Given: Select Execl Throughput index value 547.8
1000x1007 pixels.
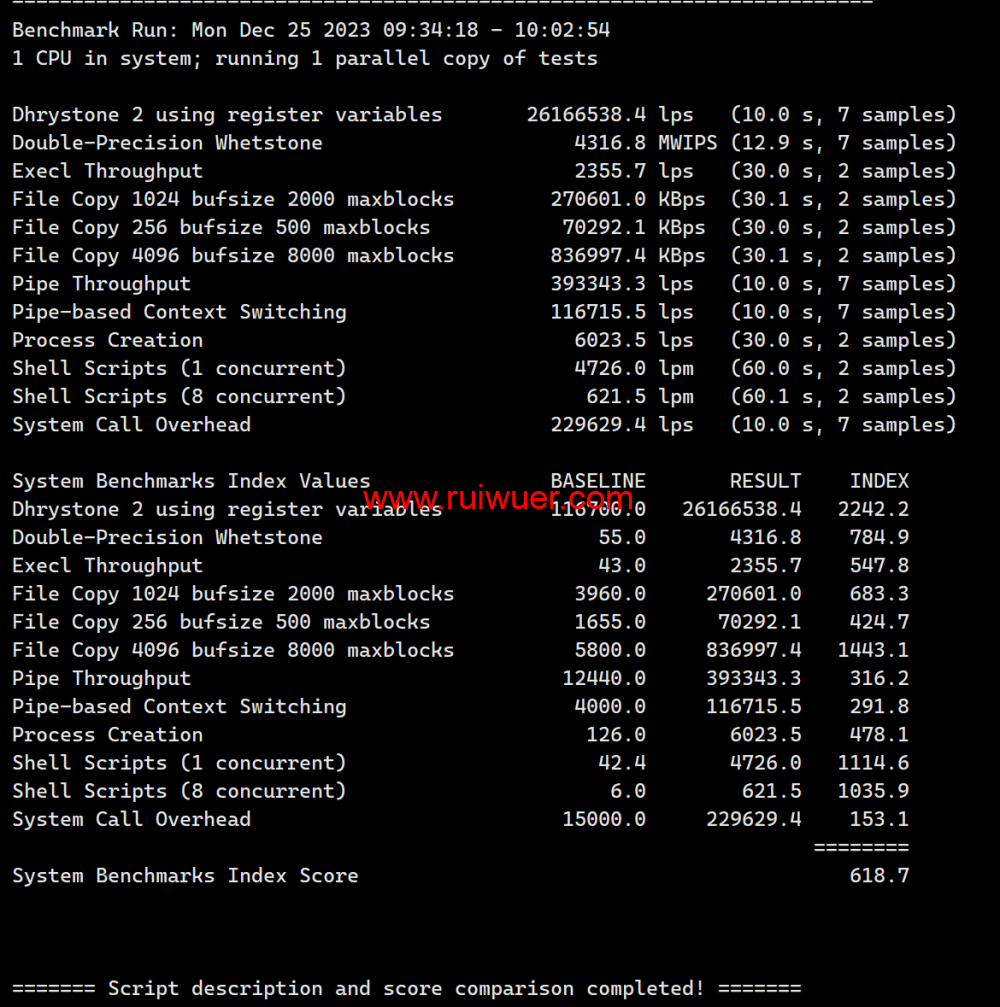Looking at the screenshot, I should coord(879,566).
